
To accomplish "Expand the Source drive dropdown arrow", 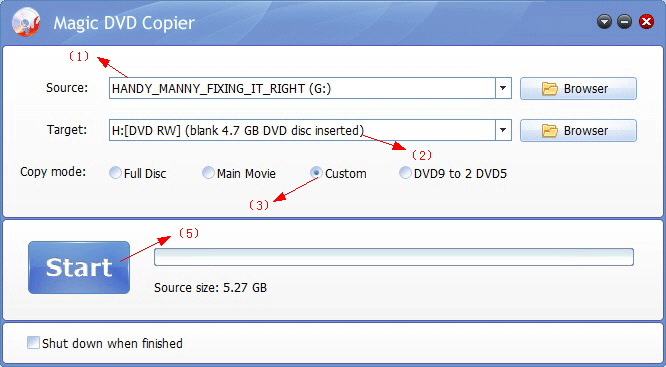I will [x=503, y=88].
